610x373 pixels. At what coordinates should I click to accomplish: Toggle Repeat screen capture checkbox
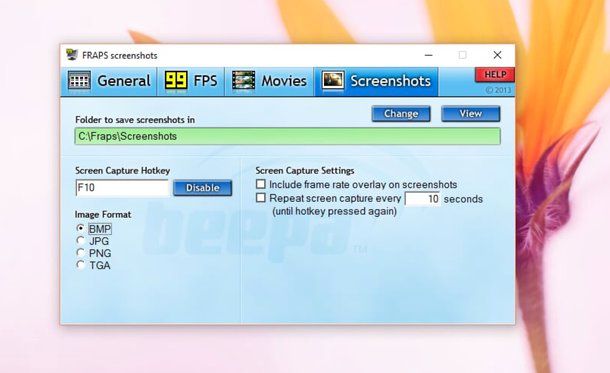pyautogui.click(x=261, y=198)
